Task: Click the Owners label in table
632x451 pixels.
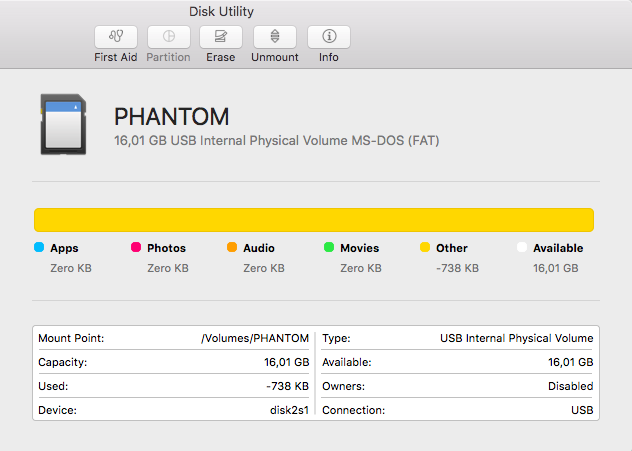Action: [x=343, y=386]
